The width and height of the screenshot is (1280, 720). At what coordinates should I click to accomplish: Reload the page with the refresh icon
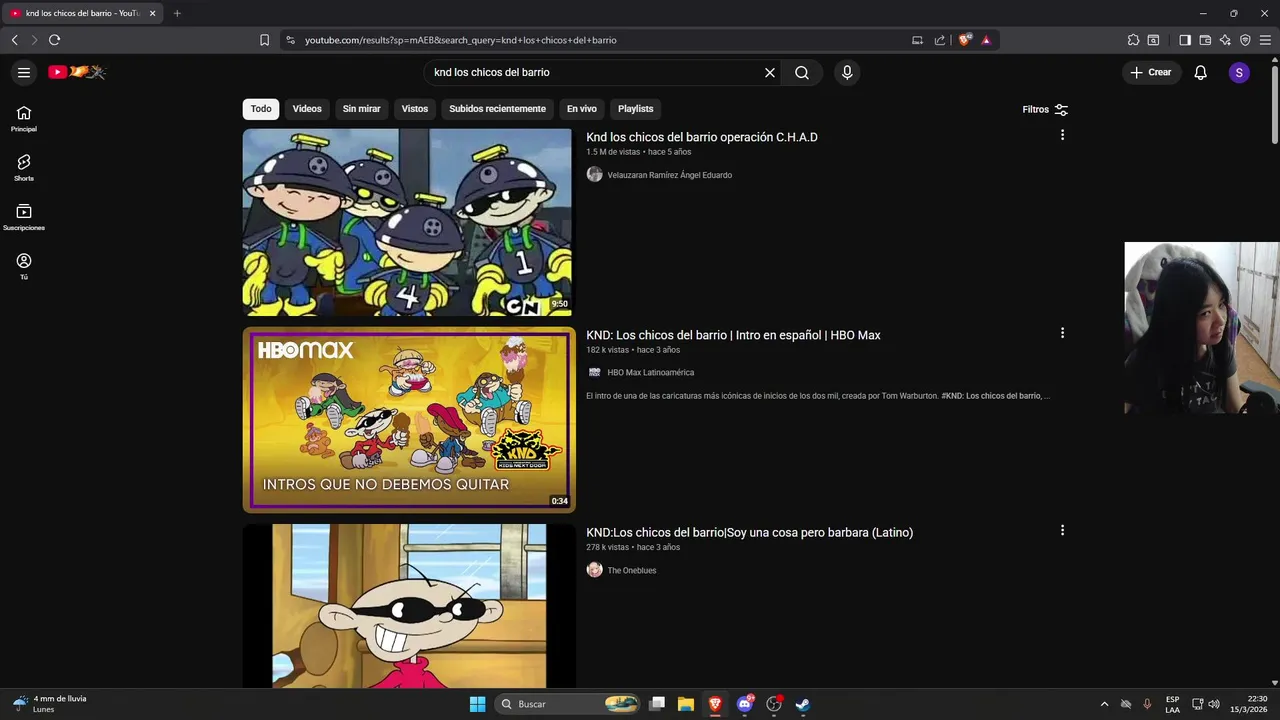[54, 40]
